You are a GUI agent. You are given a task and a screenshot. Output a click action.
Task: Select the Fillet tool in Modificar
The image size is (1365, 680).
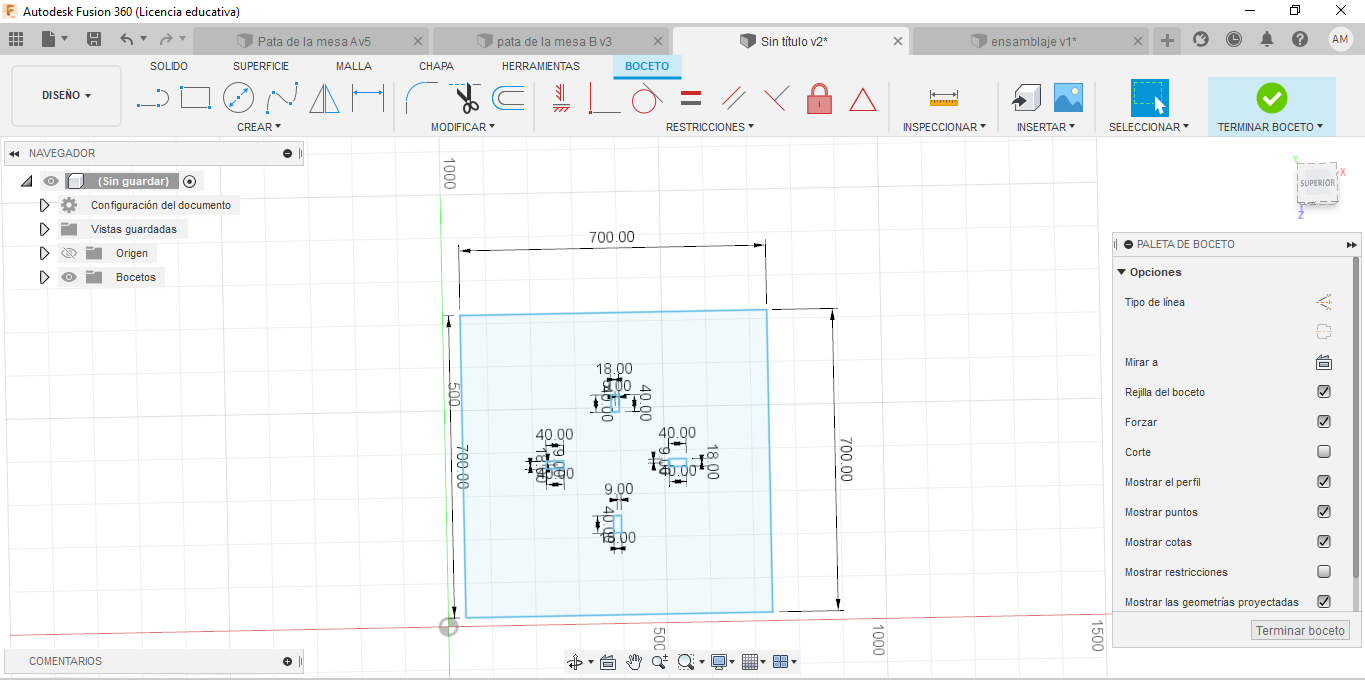point(421,98)
